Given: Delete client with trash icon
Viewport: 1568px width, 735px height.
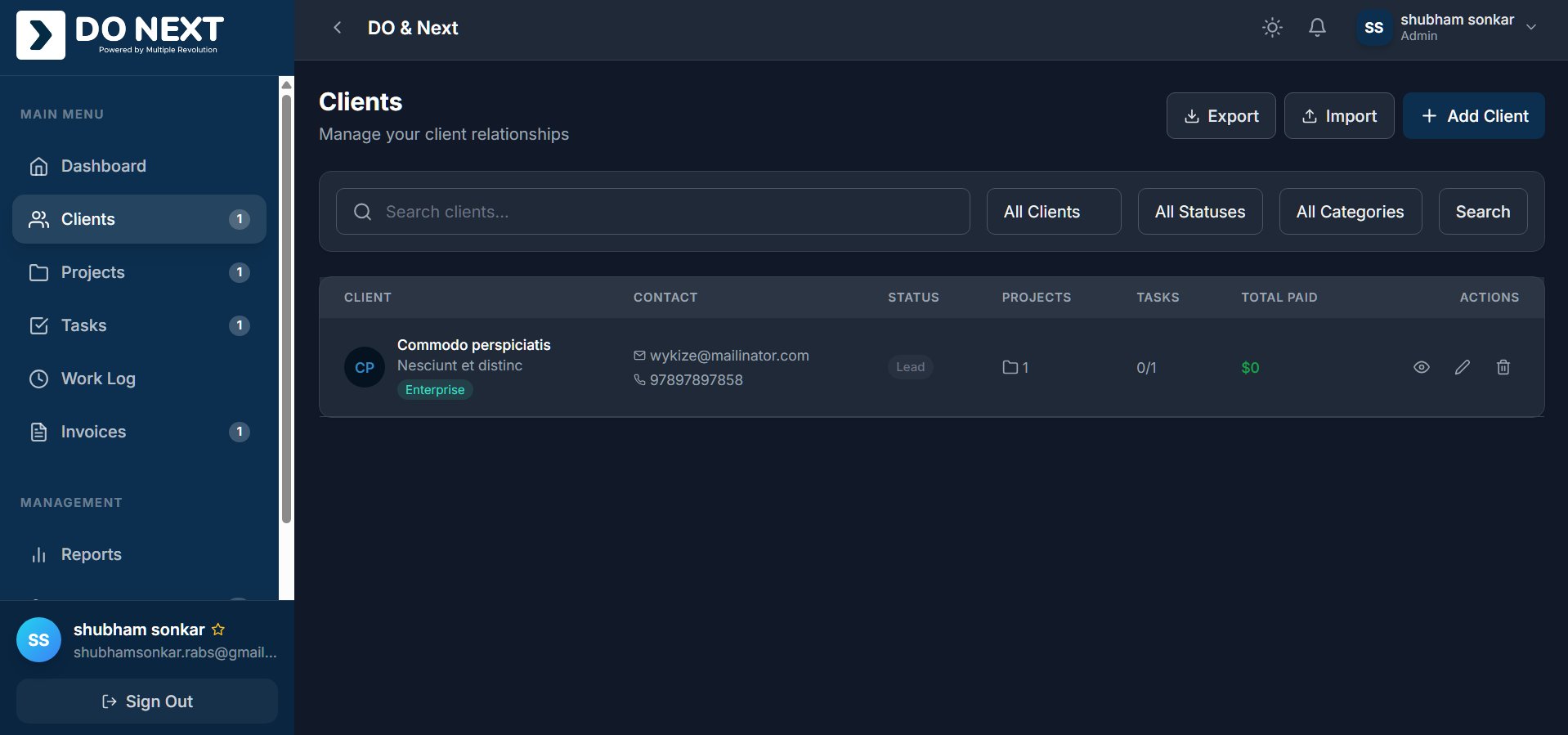Looking at the screenshot, I should click(x=1503, y=367).
